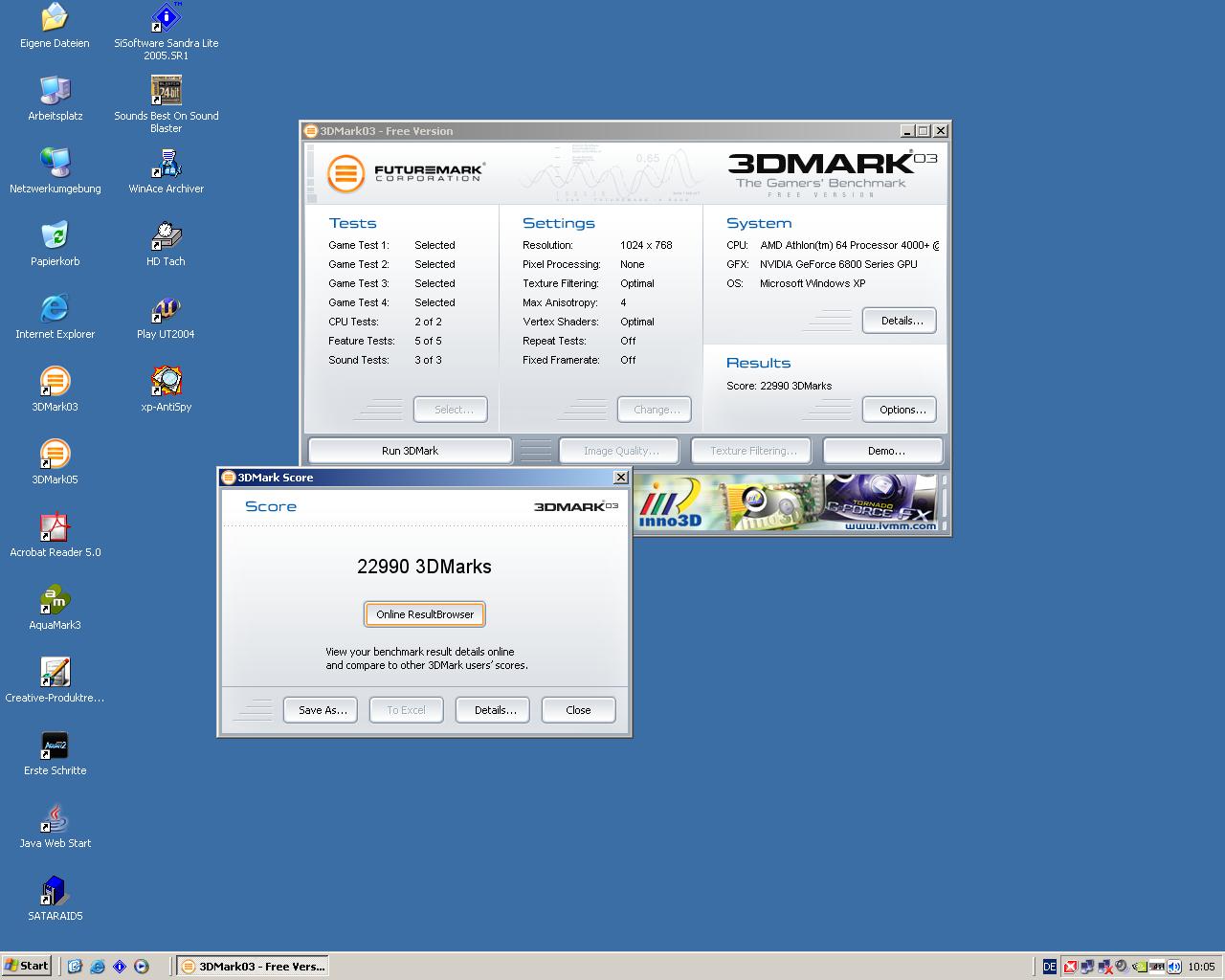The height and width of the screenshot is (980, 1225).
Task: Click the NVIDIA GeForce 6800 Series GPU text
Action: pyautogui.click(x=838, y=264)
